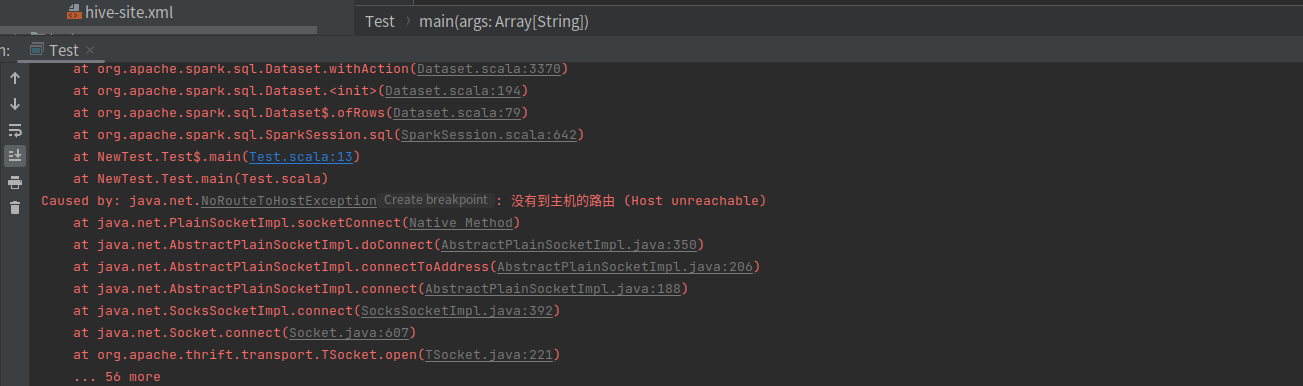This screenshot has height=386, width=1303.
Task: Click the Up the Stack Trace arrow
Action: pos(15,78)
